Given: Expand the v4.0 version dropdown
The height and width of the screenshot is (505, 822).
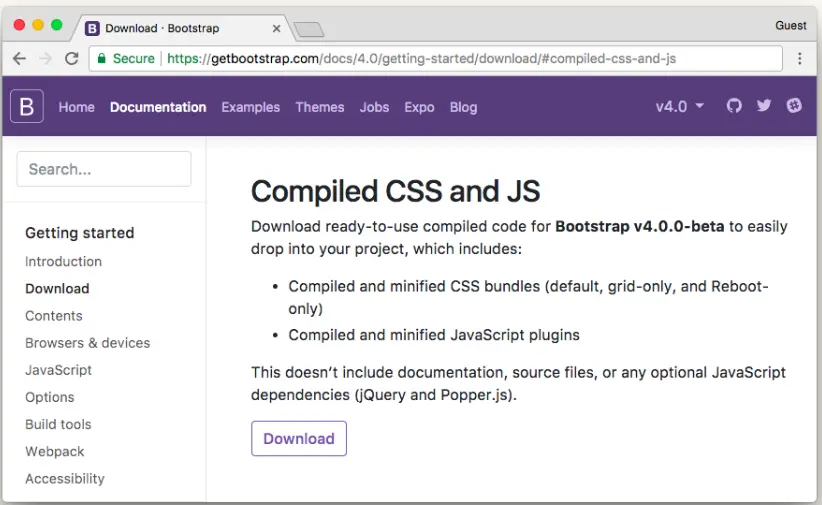Looking at the screenshot, I should (x=679, y=106).
